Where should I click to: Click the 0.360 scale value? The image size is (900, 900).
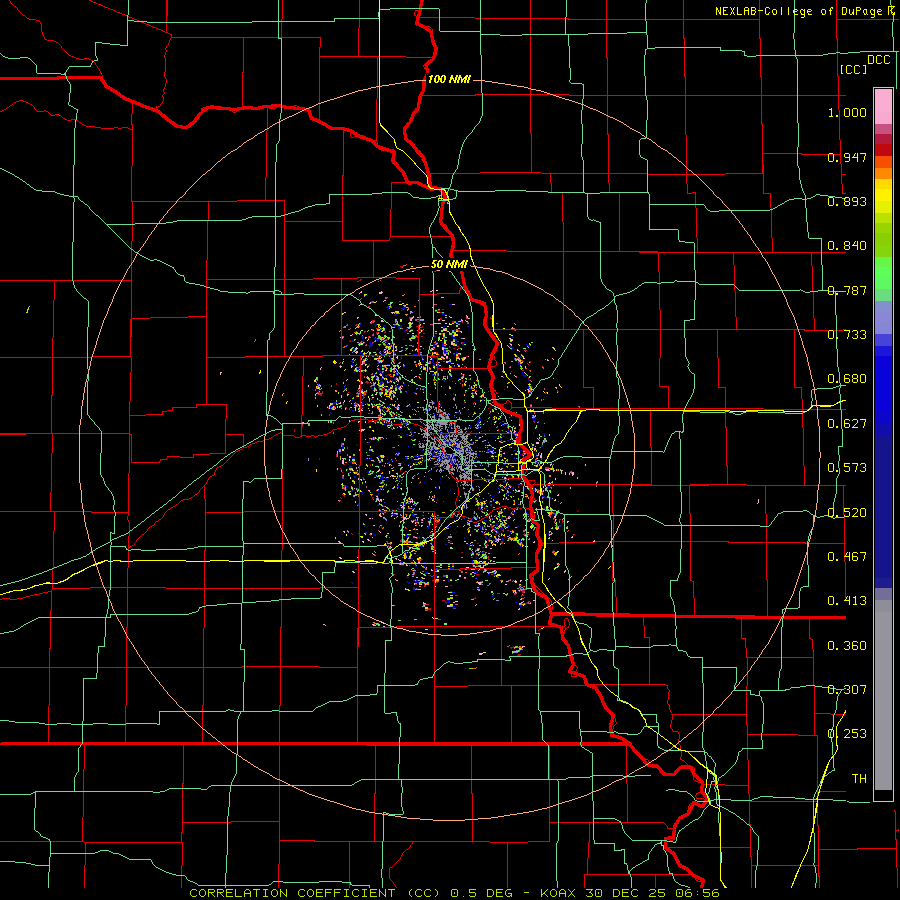point(847,646)
